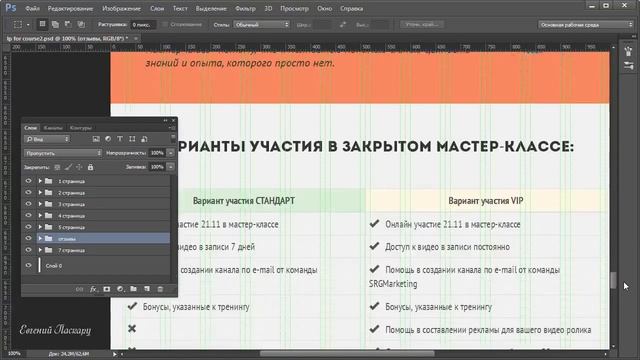
Task: Click the delete layer trash icon
Action: [160, 289]
